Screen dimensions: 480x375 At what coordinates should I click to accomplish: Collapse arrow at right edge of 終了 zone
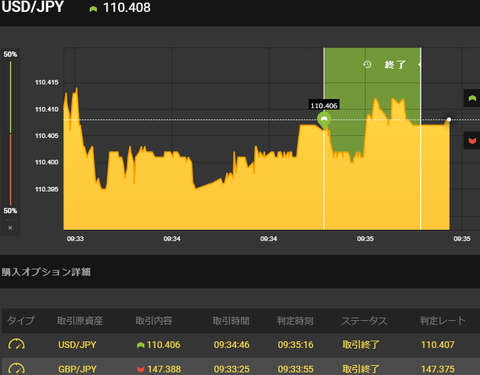[x=419, y=64]
